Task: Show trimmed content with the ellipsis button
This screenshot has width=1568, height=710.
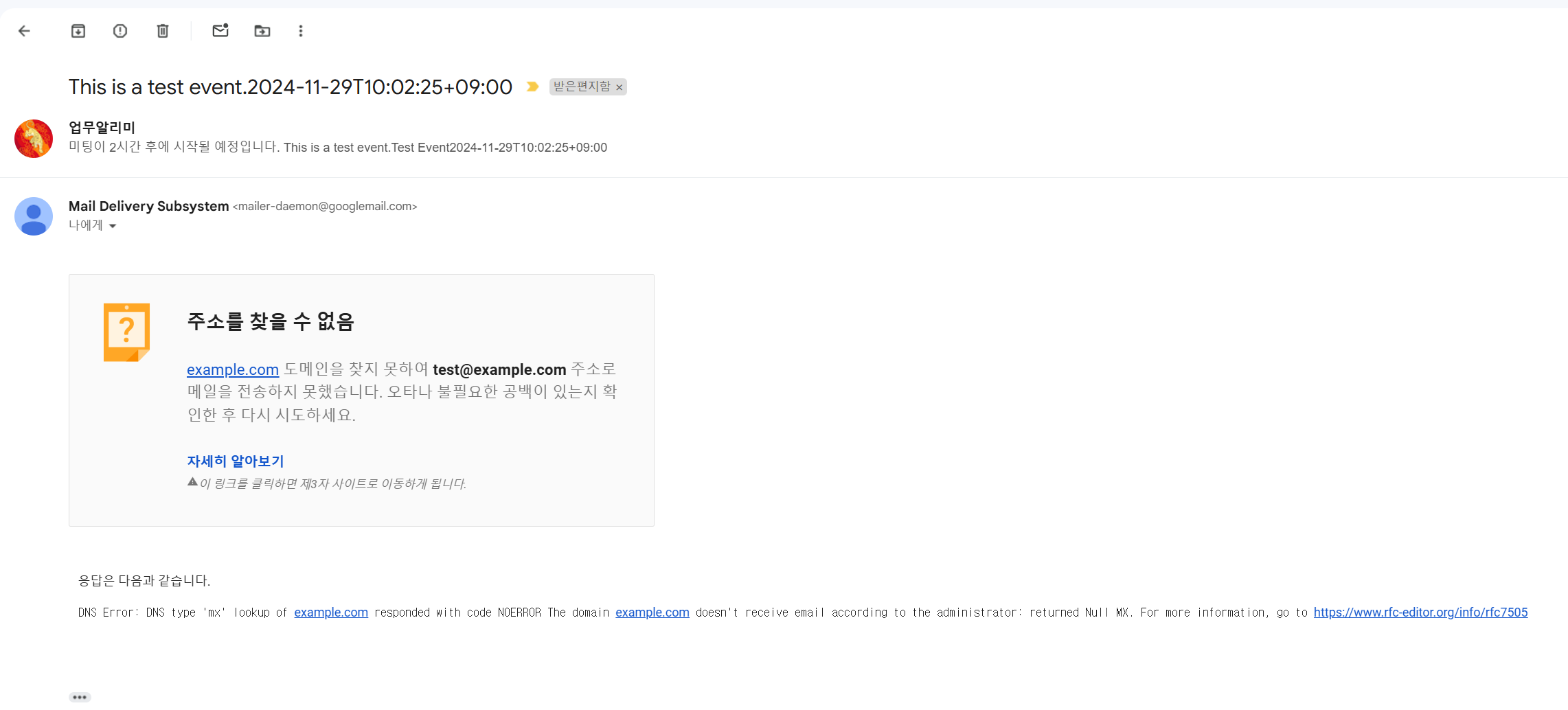Action: [x=80, y=697]
